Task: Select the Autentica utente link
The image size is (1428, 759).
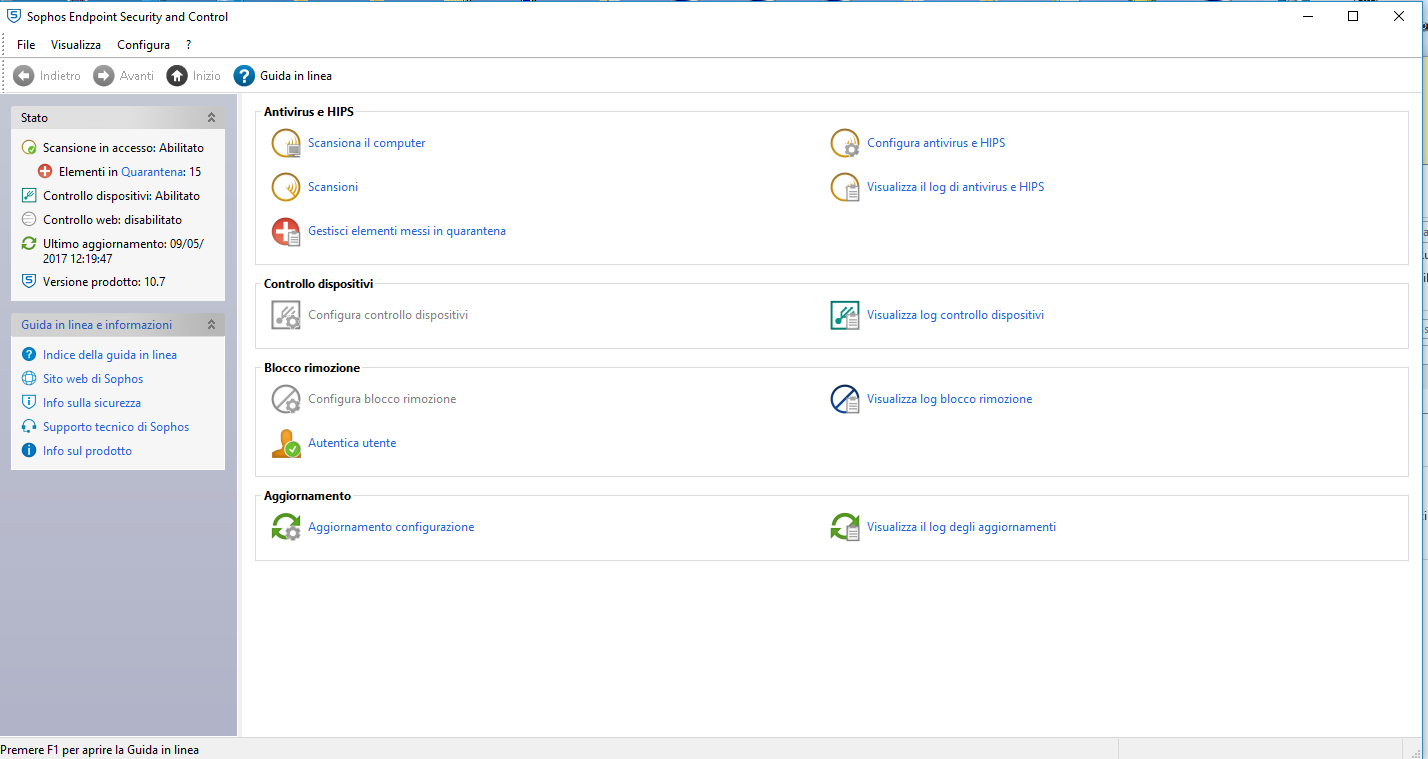Action: click(x=352, y=443)
